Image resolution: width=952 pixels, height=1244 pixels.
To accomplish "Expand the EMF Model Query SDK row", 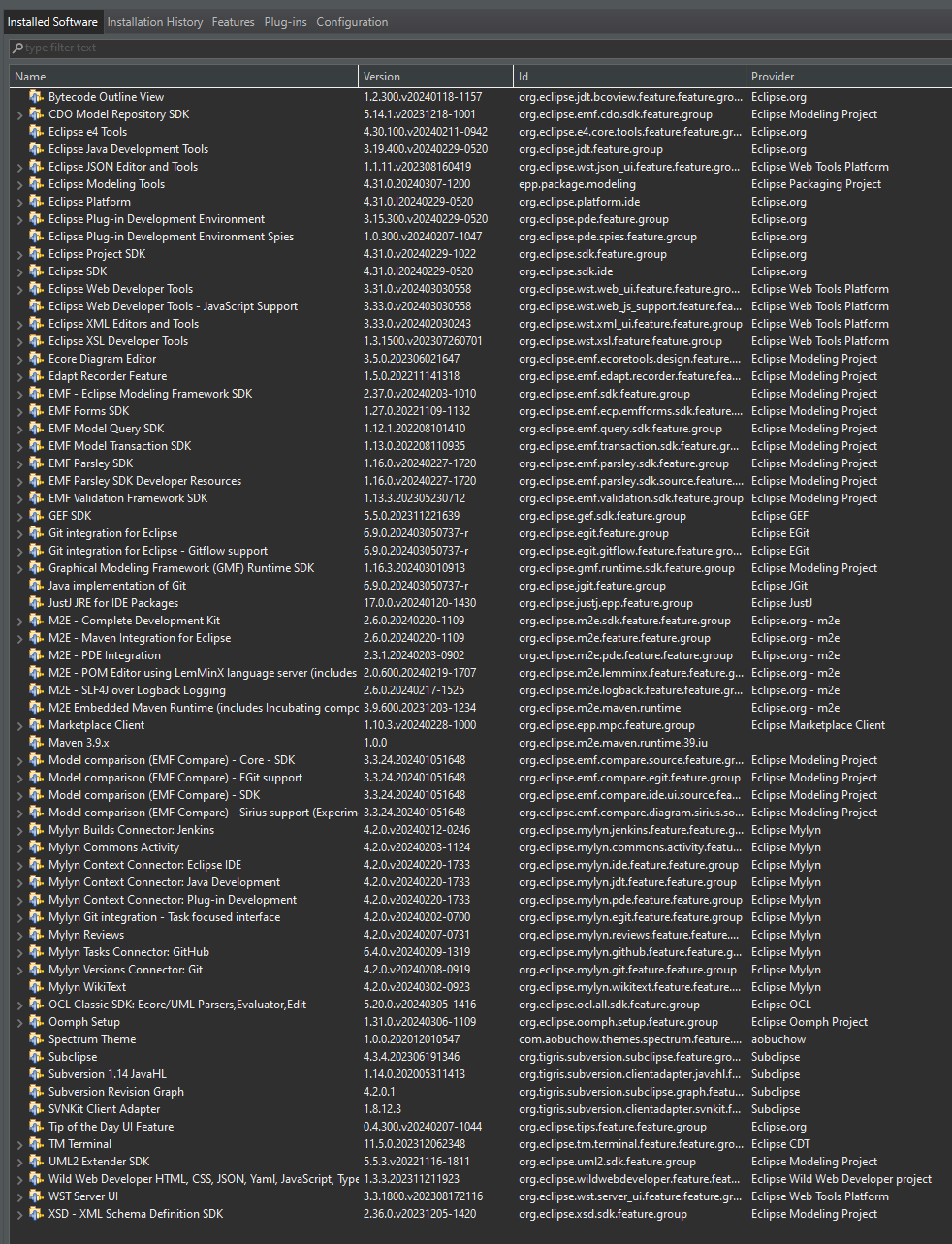I will pyautogui.click(x=19, y=429).
